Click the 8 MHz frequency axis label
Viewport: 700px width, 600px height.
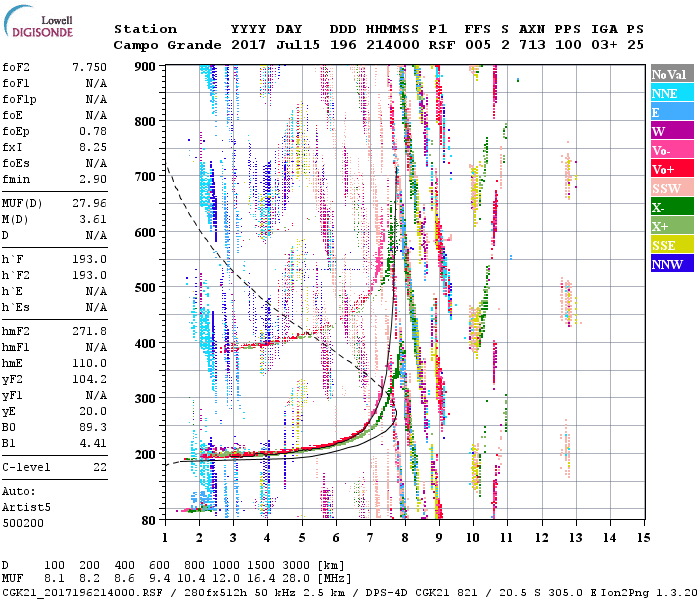(x=405, y=537)
